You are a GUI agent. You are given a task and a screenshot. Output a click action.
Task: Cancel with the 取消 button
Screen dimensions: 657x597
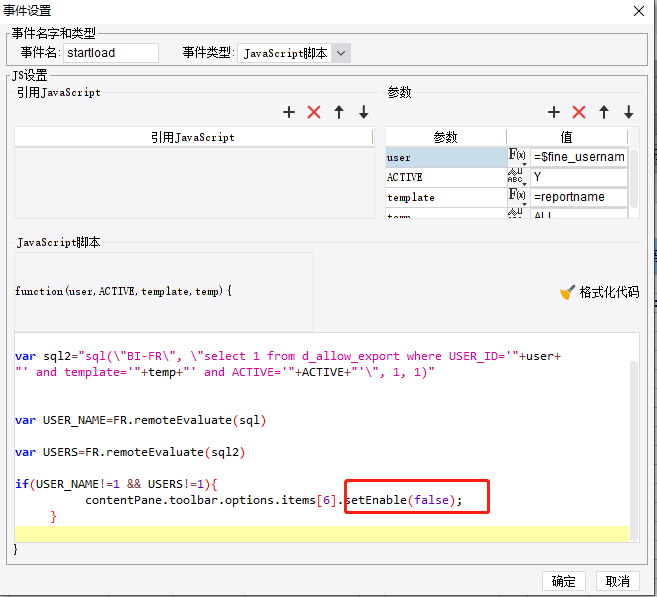618,581
